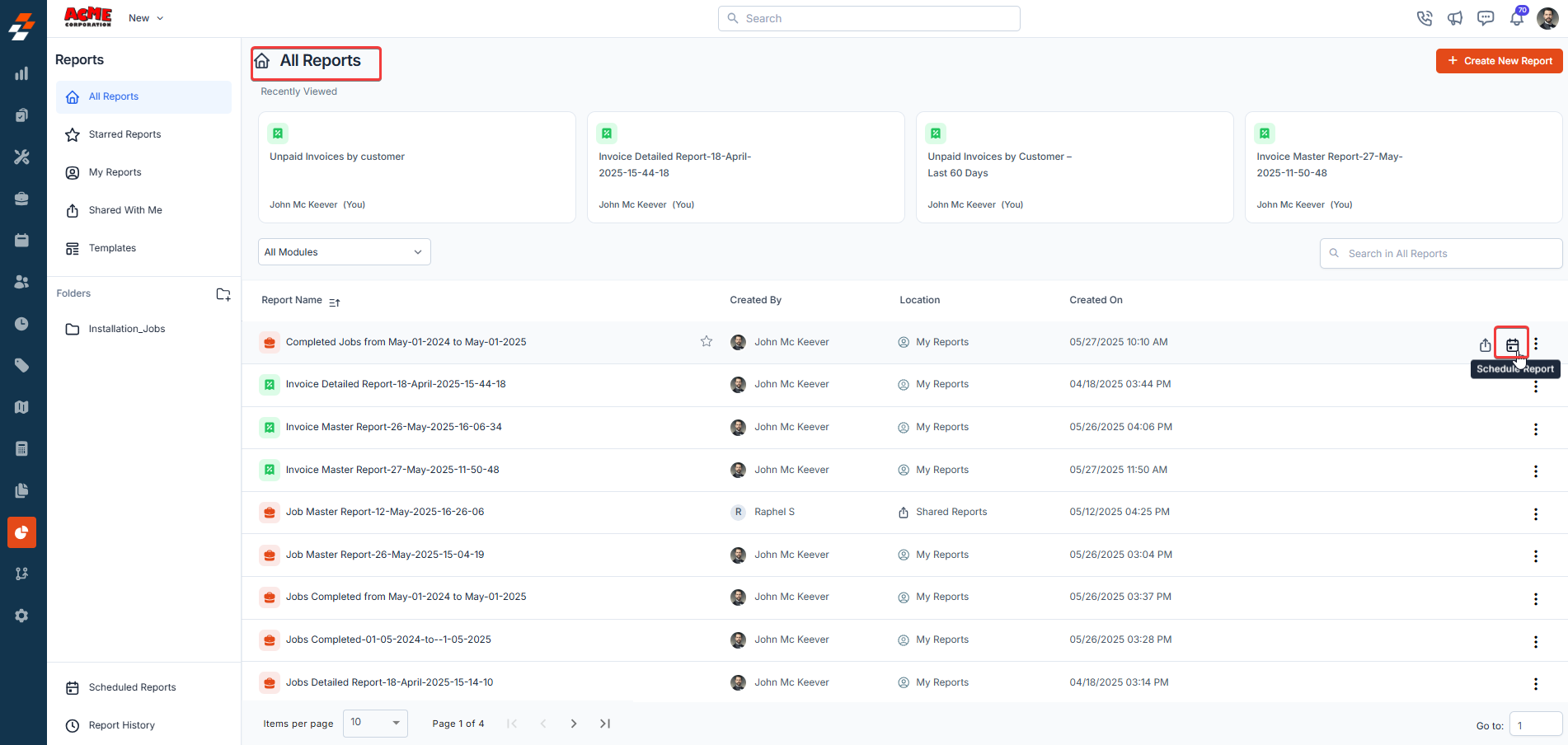Select All Reports in sidebar
This screenshot has height=745, width=1568.
[143, 96]
